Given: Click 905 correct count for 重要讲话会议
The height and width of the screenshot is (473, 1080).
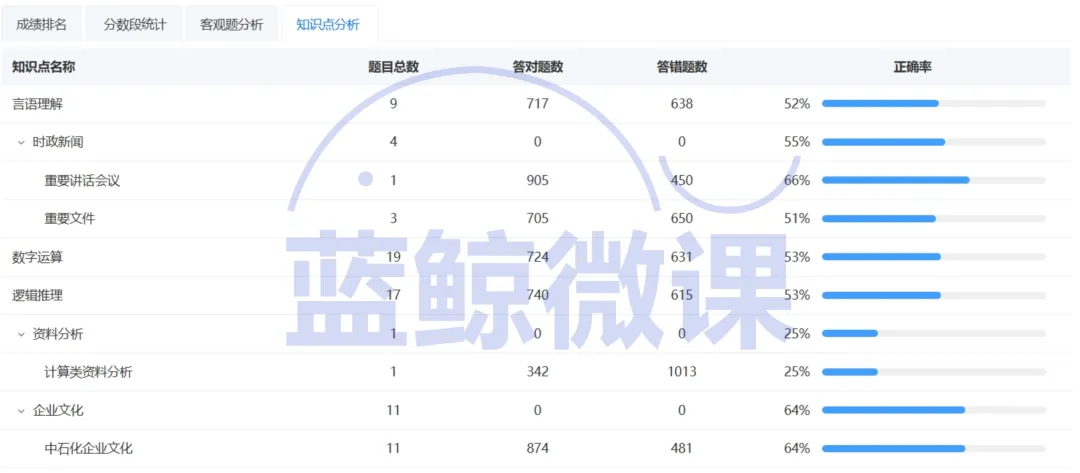Looking at the screenshot, I should point(538,180).
